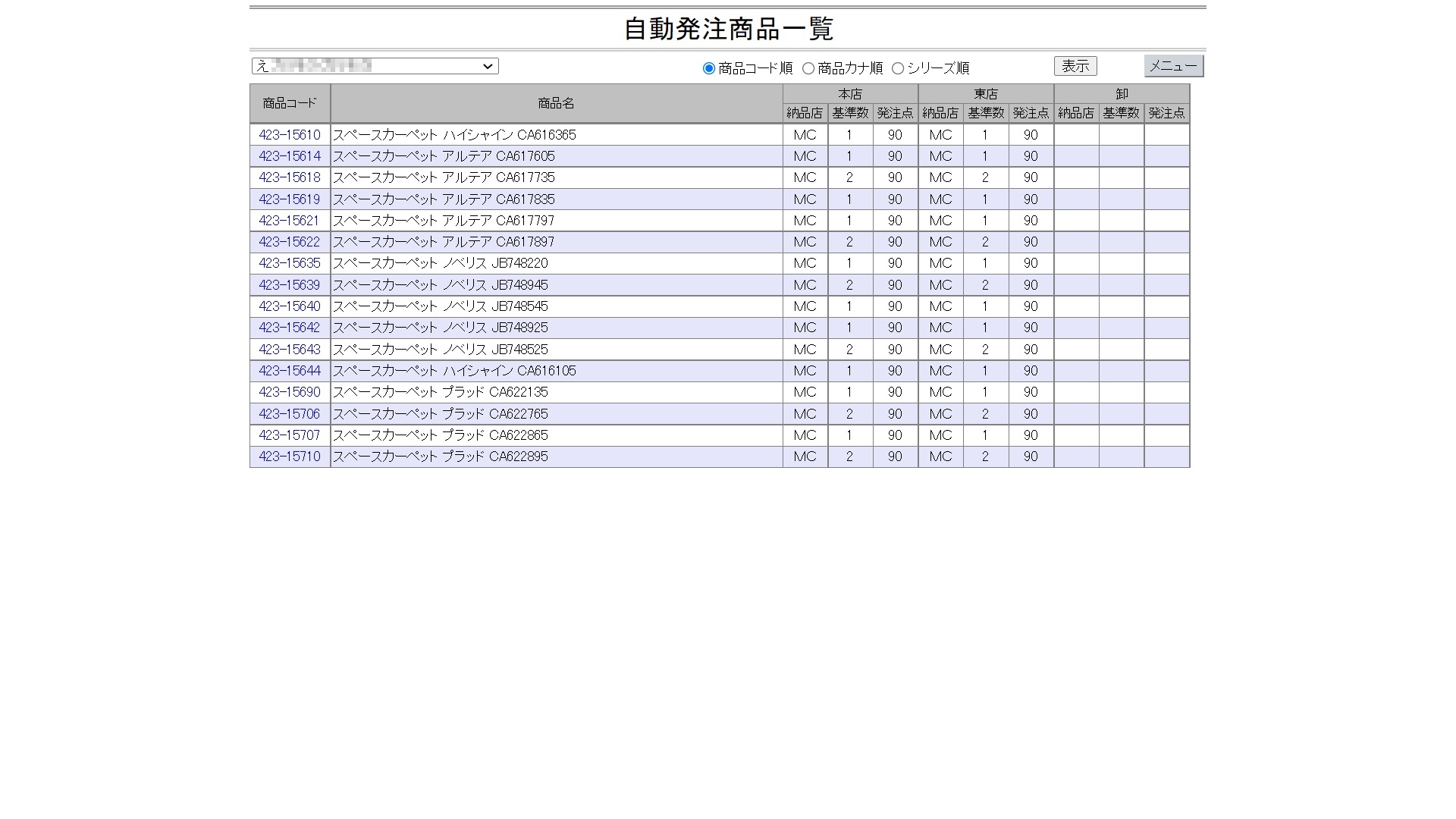Screen dimensions: 1456x819
Task: Click the 卸 納品店 sub-header
Action: [x=1077, y=113]
